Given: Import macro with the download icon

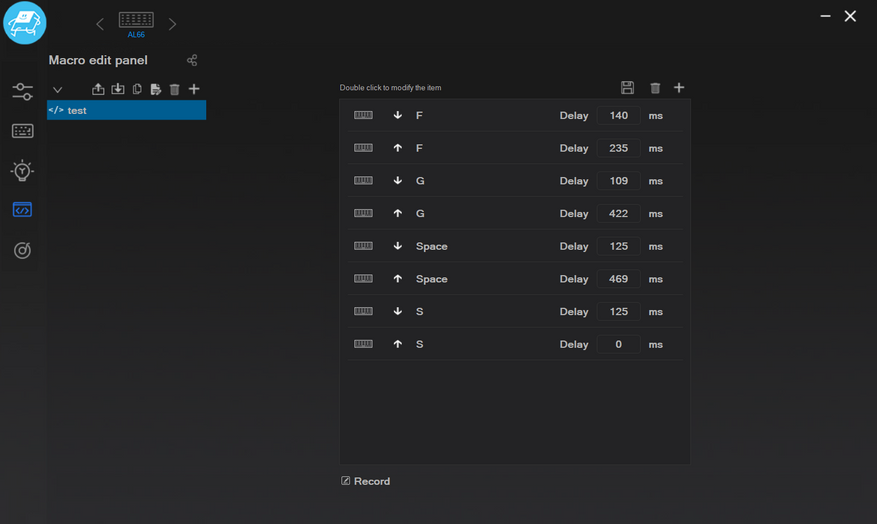Looking at the screenshot, I should click(117, 89).
